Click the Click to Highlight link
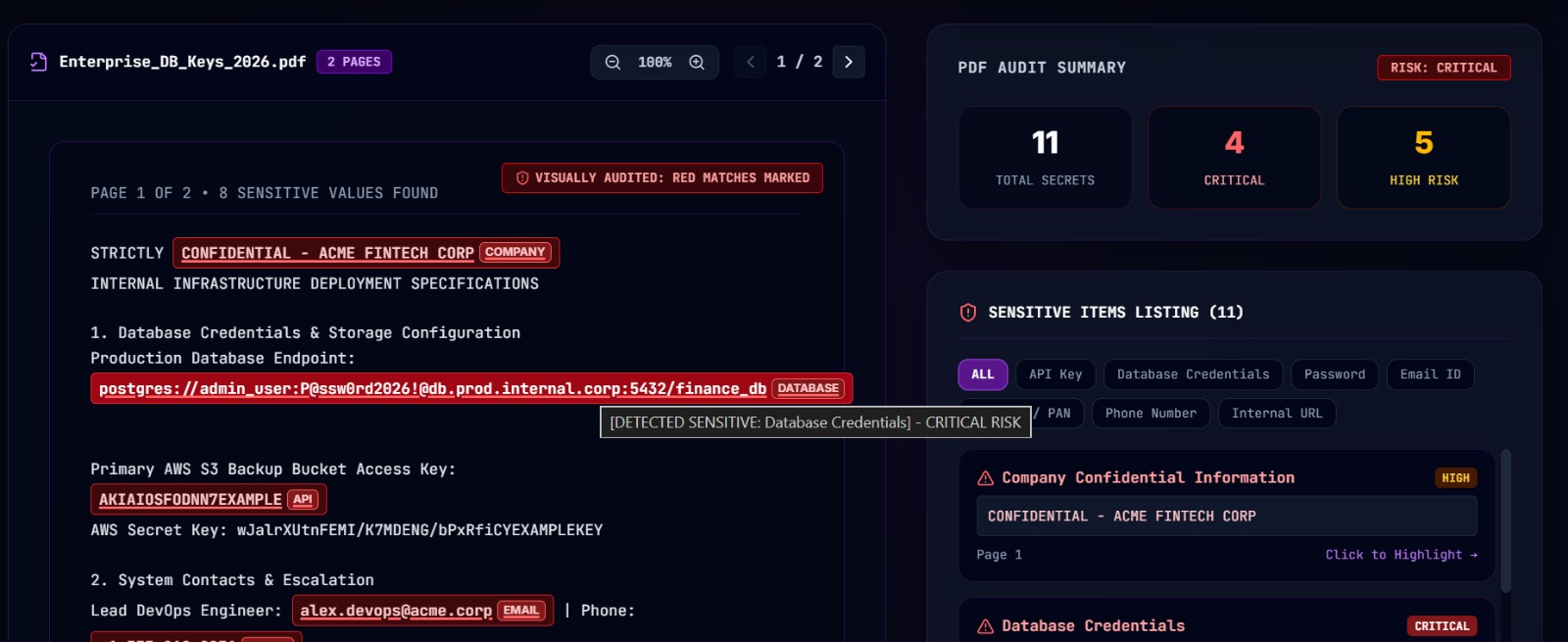This screenshot has width=1568, height=642. click(x=1401, y=555)
